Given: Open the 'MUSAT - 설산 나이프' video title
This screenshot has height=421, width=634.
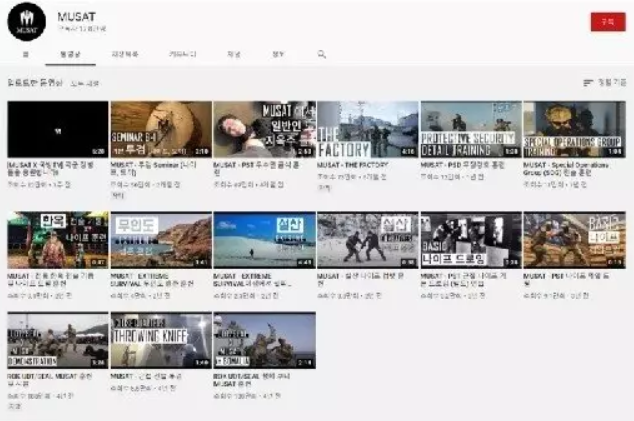Looking at the screenshot, I should pyautogui.click(x=360, y=279).
